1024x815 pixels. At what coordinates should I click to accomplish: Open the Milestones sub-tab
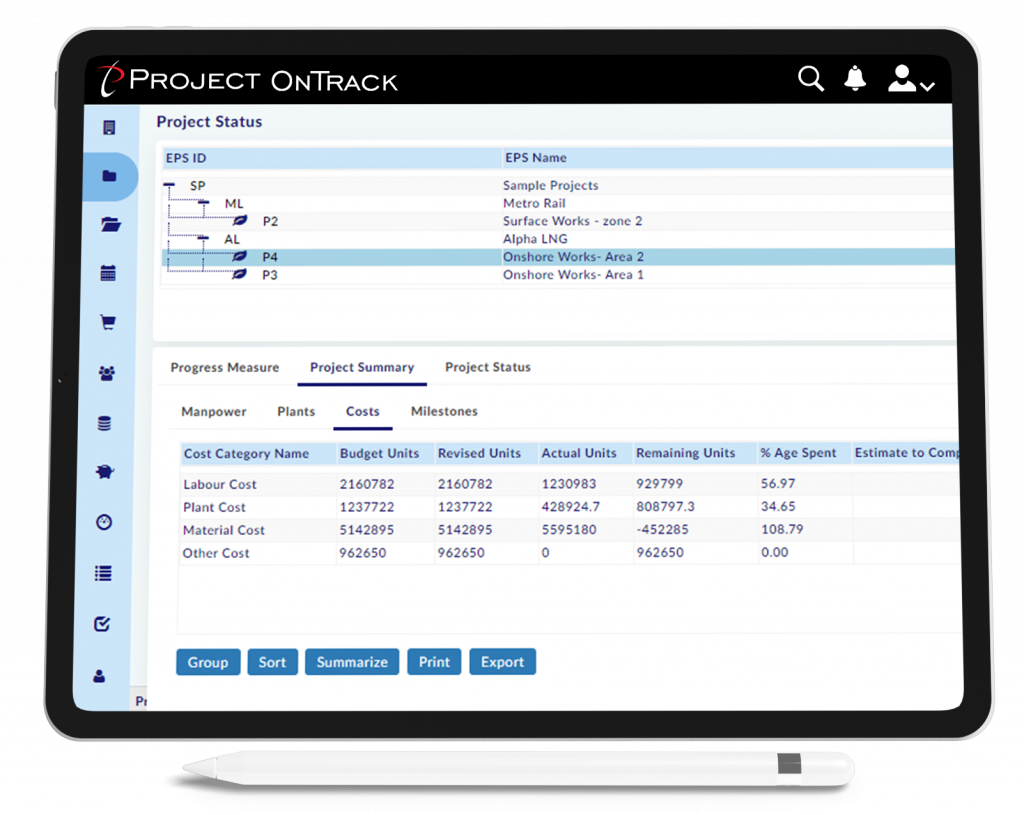(444, 411)
